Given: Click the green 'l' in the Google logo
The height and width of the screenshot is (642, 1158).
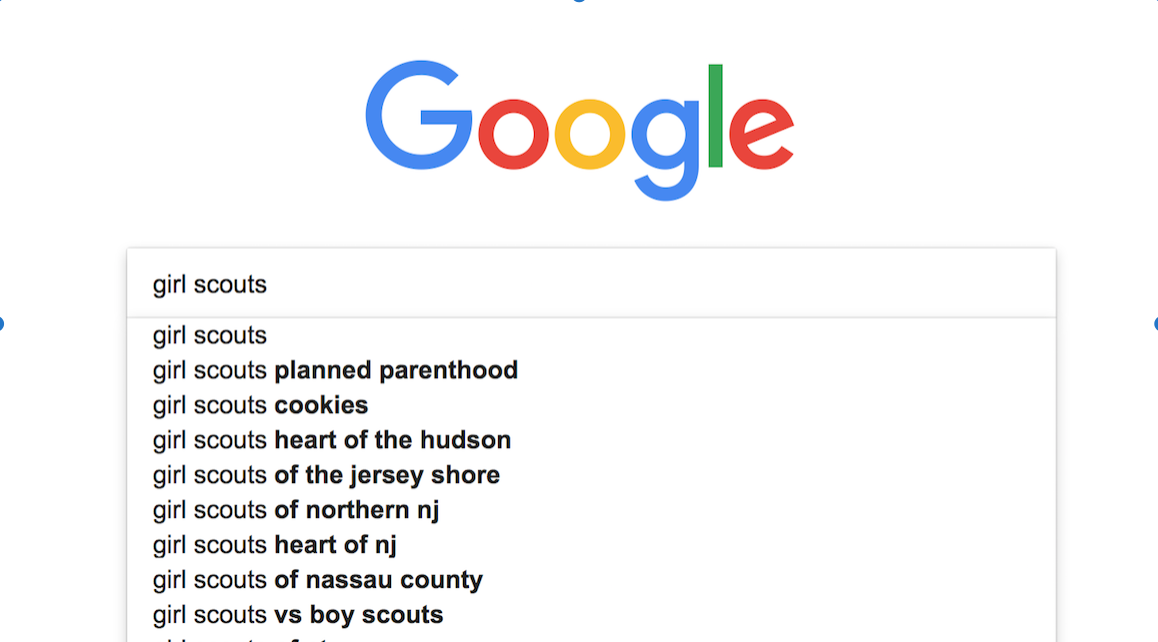Looking at the screenshot, I should (715, 116).
